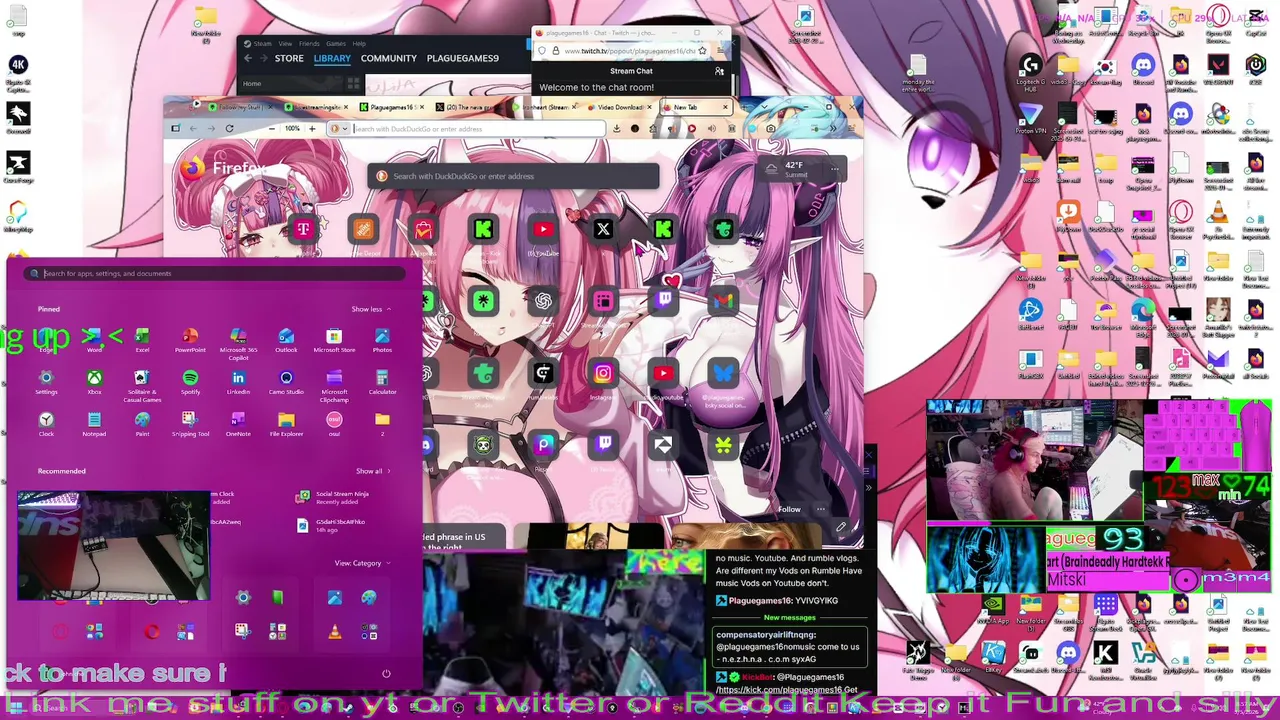The image size is (1280, 720).
Task: Switch to Video Download Firefox tab
Action: [621, 107]
